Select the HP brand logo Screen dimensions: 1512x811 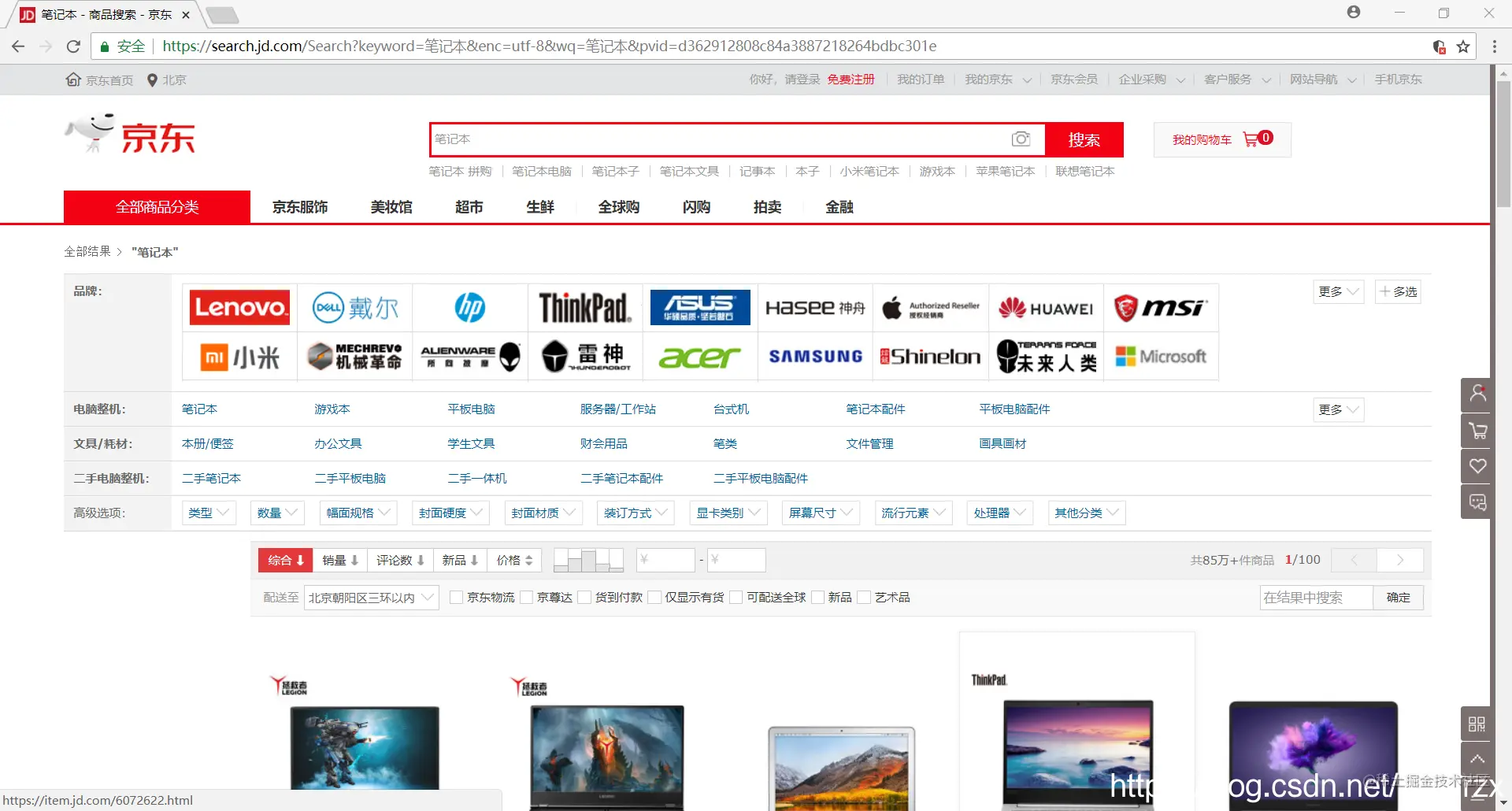tap(470, 307)
